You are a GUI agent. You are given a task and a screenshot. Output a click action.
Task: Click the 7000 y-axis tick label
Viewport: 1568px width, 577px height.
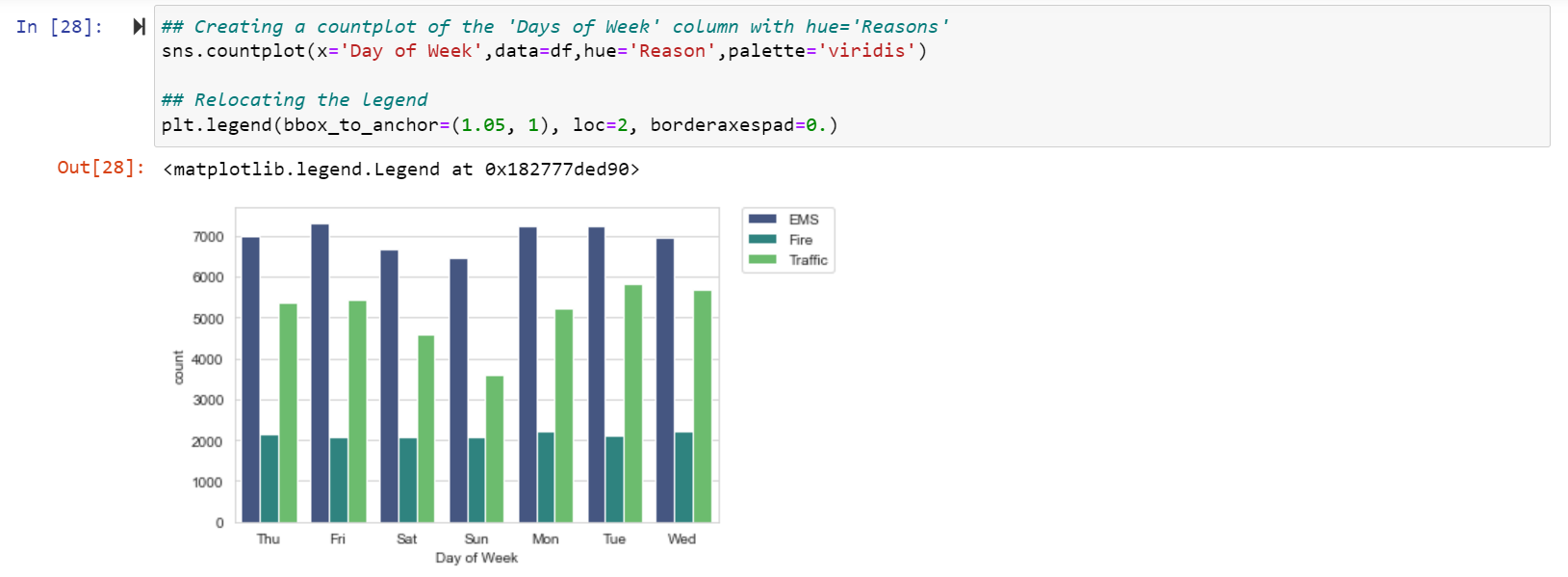click(x=208, y=237)
